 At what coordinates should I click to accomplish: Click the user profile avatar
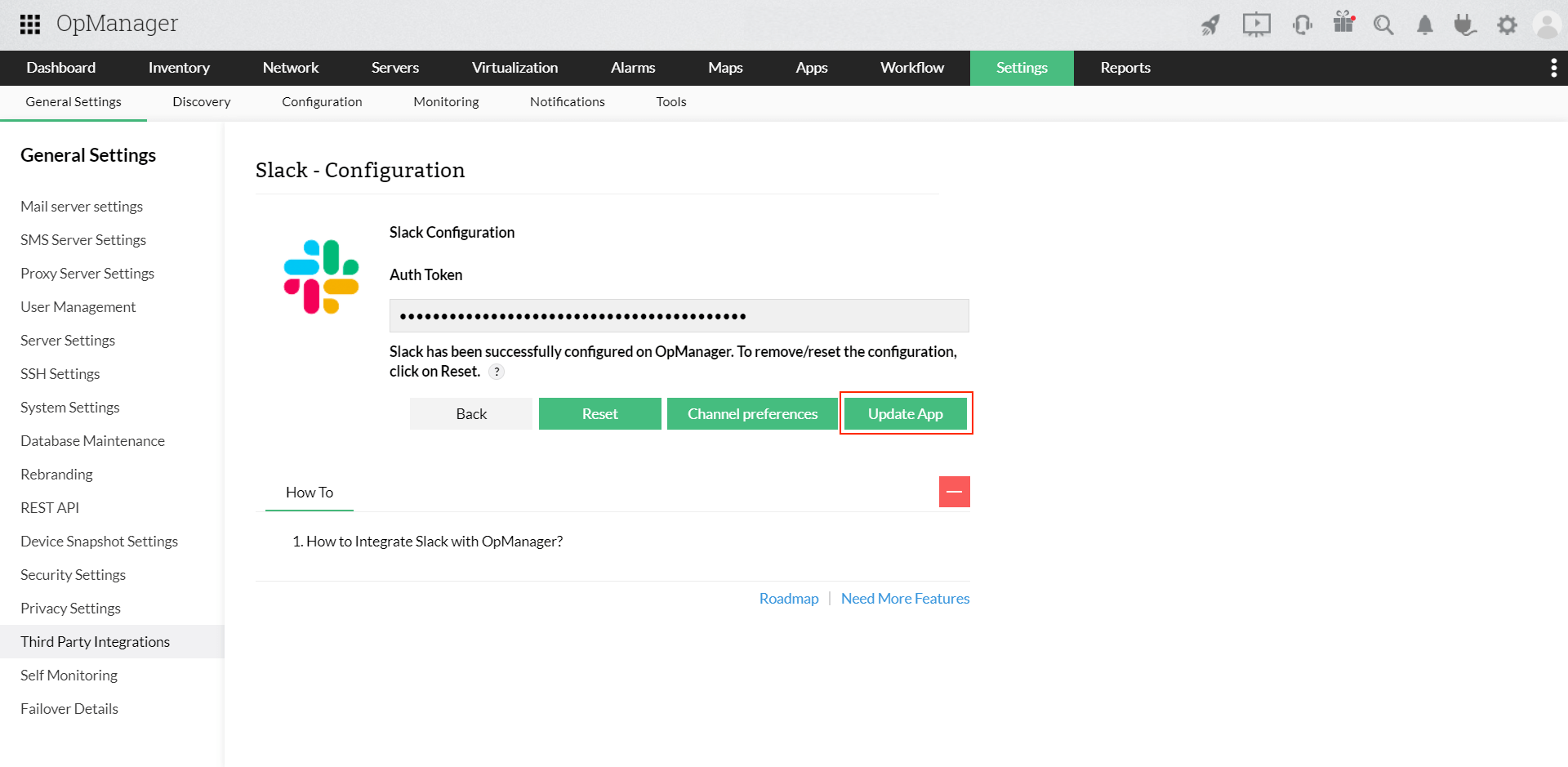(1547, 25)
